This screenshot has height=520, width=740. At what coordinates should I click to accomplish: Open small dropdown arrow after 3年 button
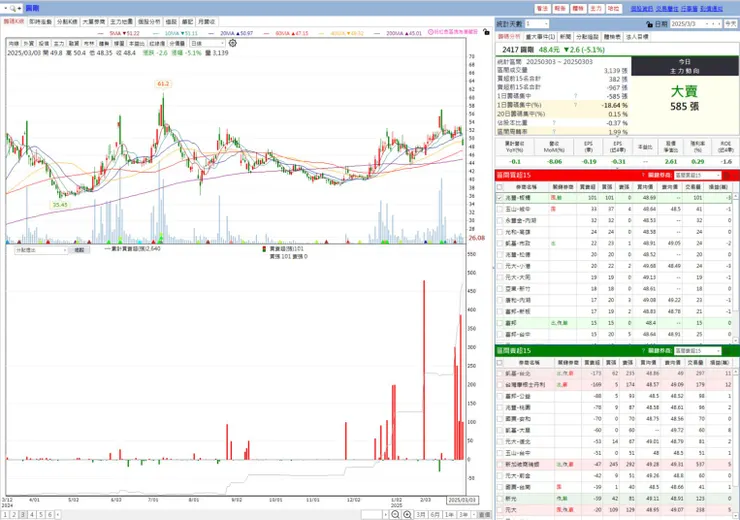[x=474, y=514]
